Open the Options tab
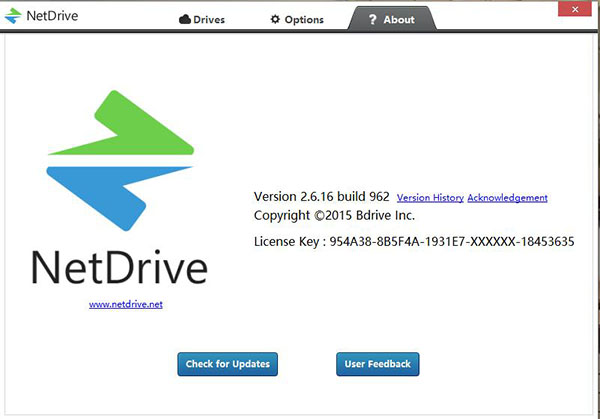Viewport: 600px width, 419px height. pyautogui.click(x=297, y=20)
